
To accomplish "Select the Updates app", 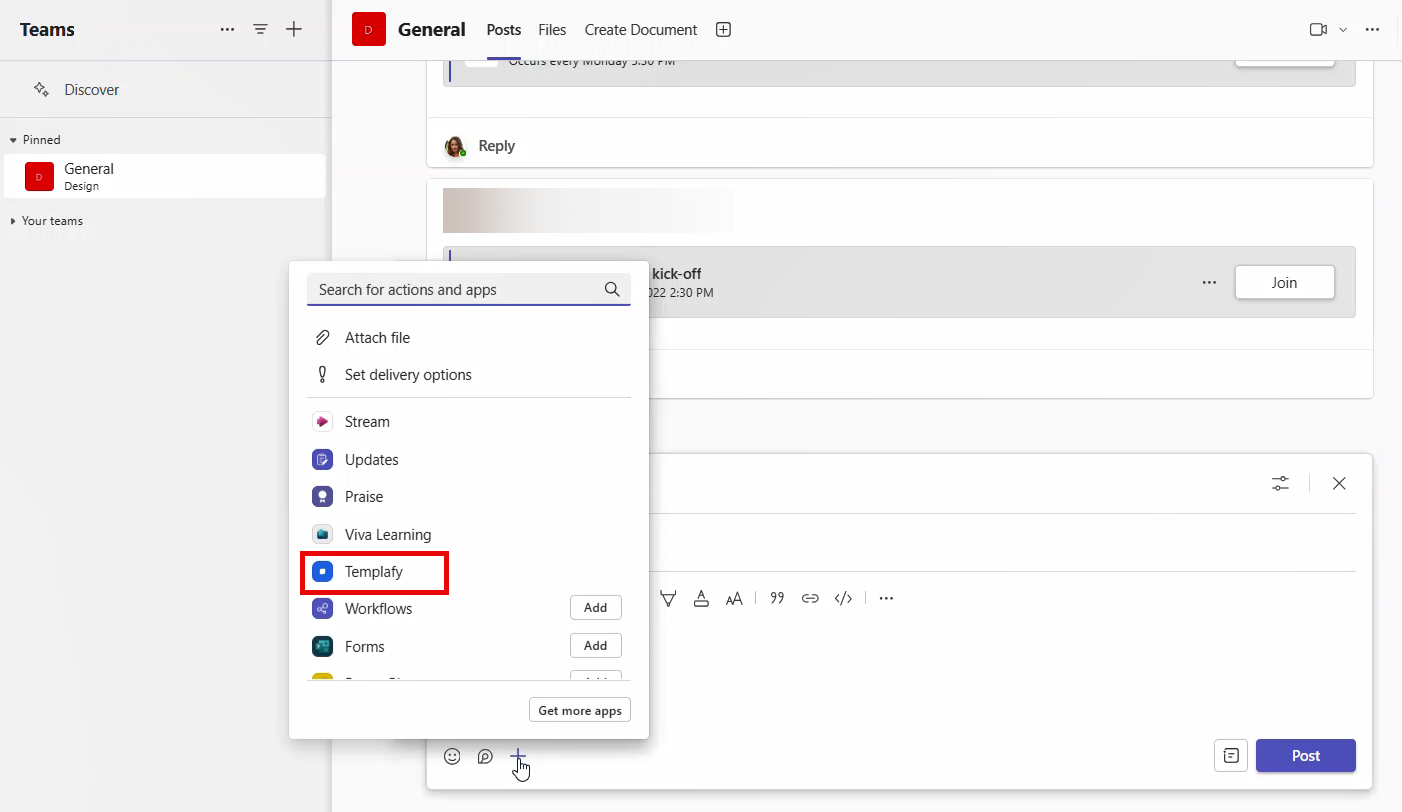I will 370,459.
